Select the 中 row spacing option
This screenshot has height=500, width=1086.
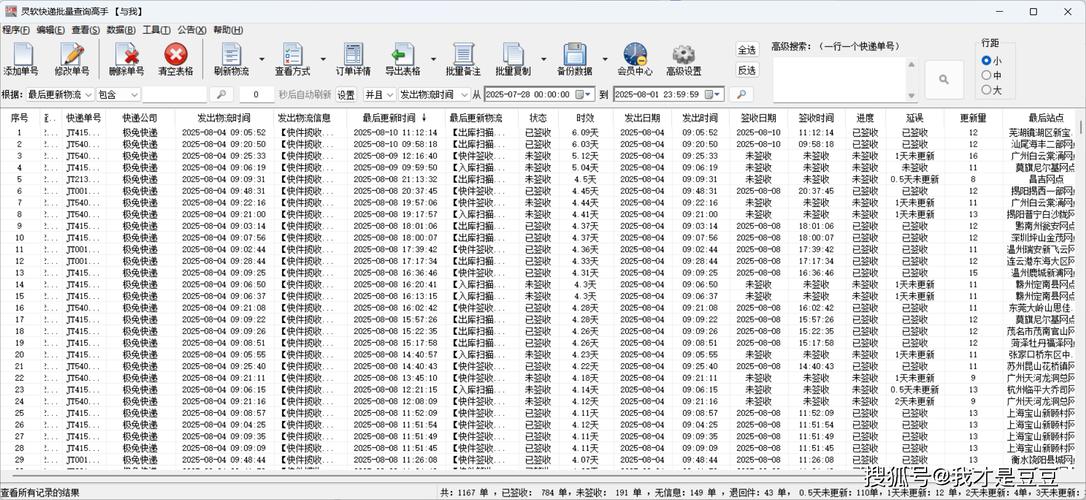click(992, 75)
